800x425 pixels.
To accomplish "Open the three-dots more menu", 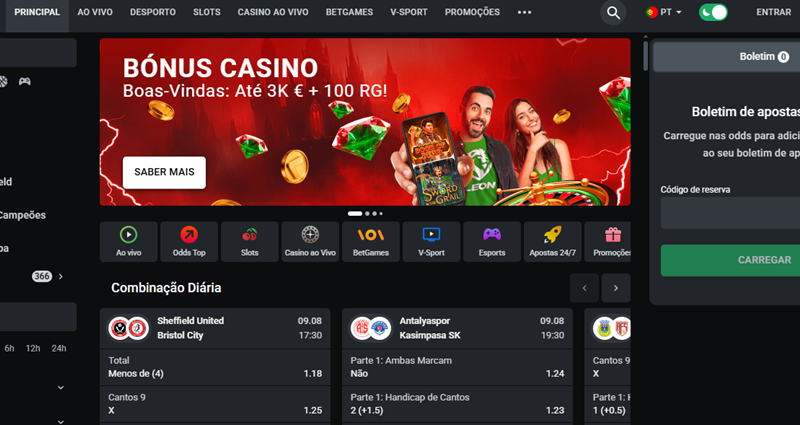I will pyautogui.click(x=524, y=12).
